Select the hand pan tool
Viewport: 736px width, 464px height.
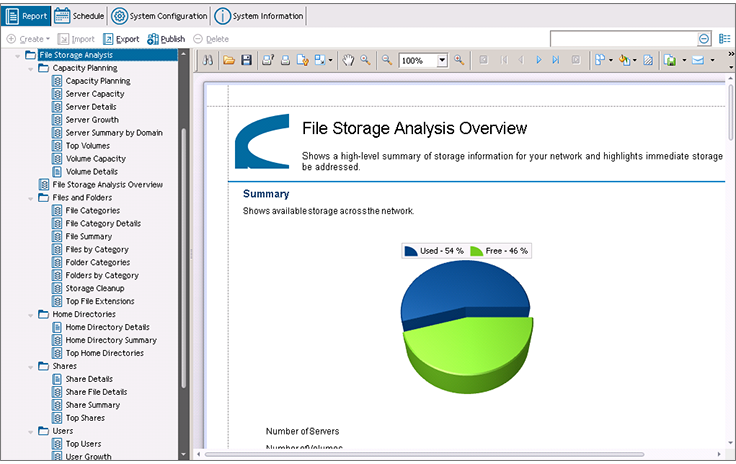[x=348, y=60]
